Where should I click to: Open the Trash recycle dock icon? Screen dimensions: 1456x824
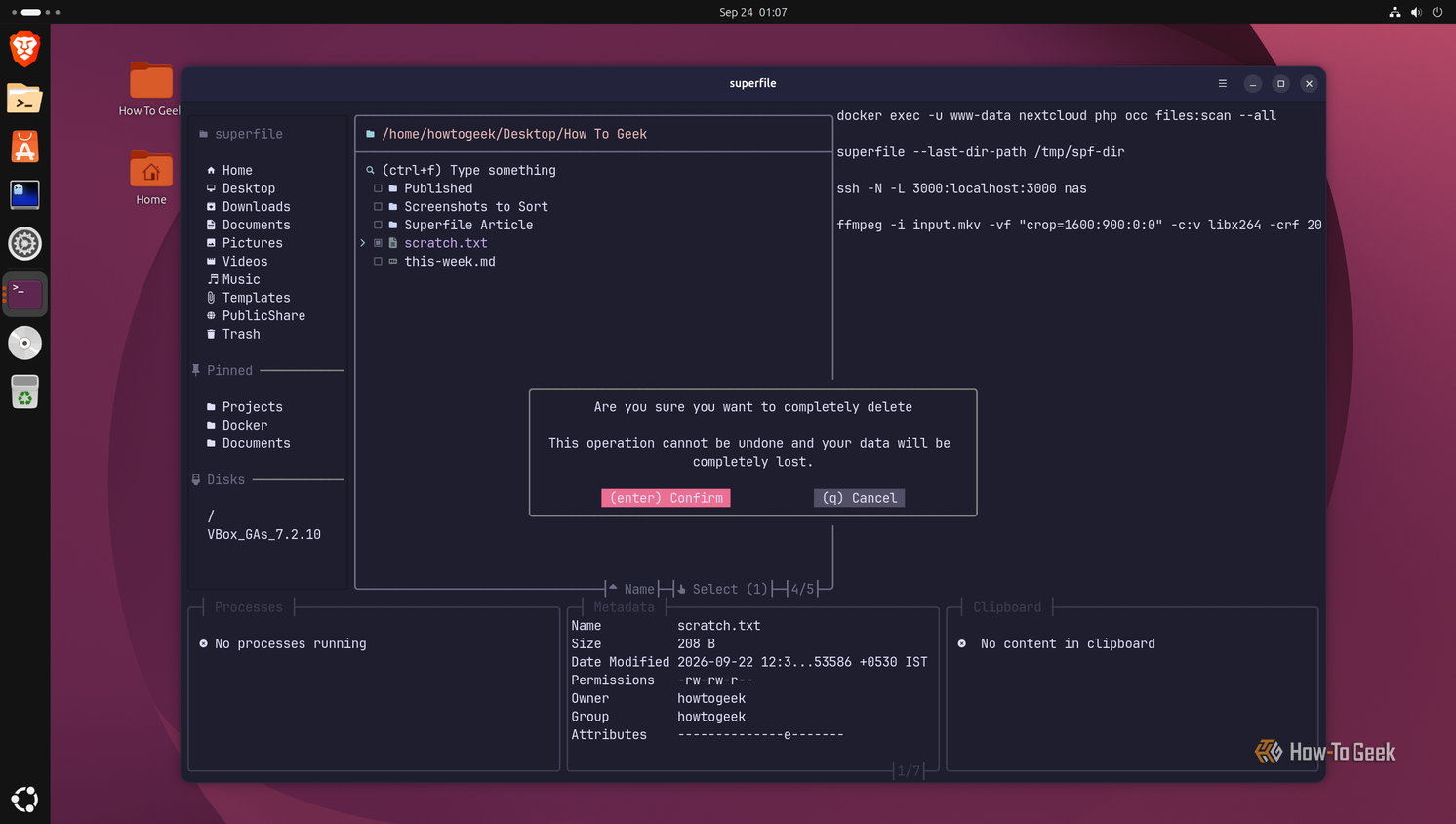(x=24, y=392)
